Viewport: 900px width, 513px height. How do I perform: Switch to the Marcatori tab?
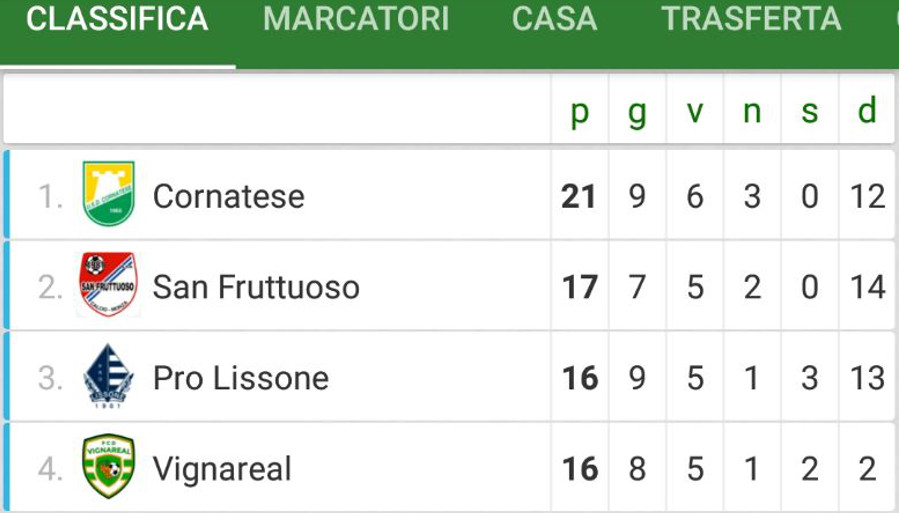tap(356, 18)
